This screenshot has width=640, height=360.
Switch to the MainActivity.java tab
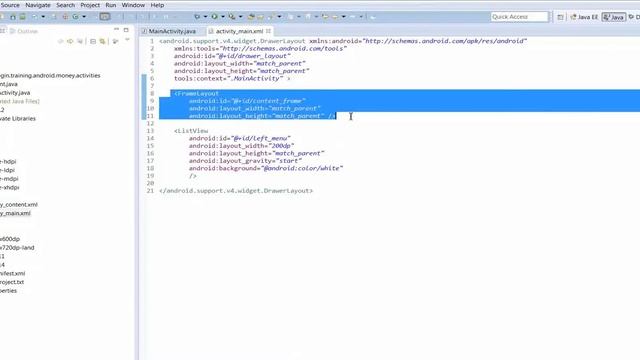(x=172, y=31)
